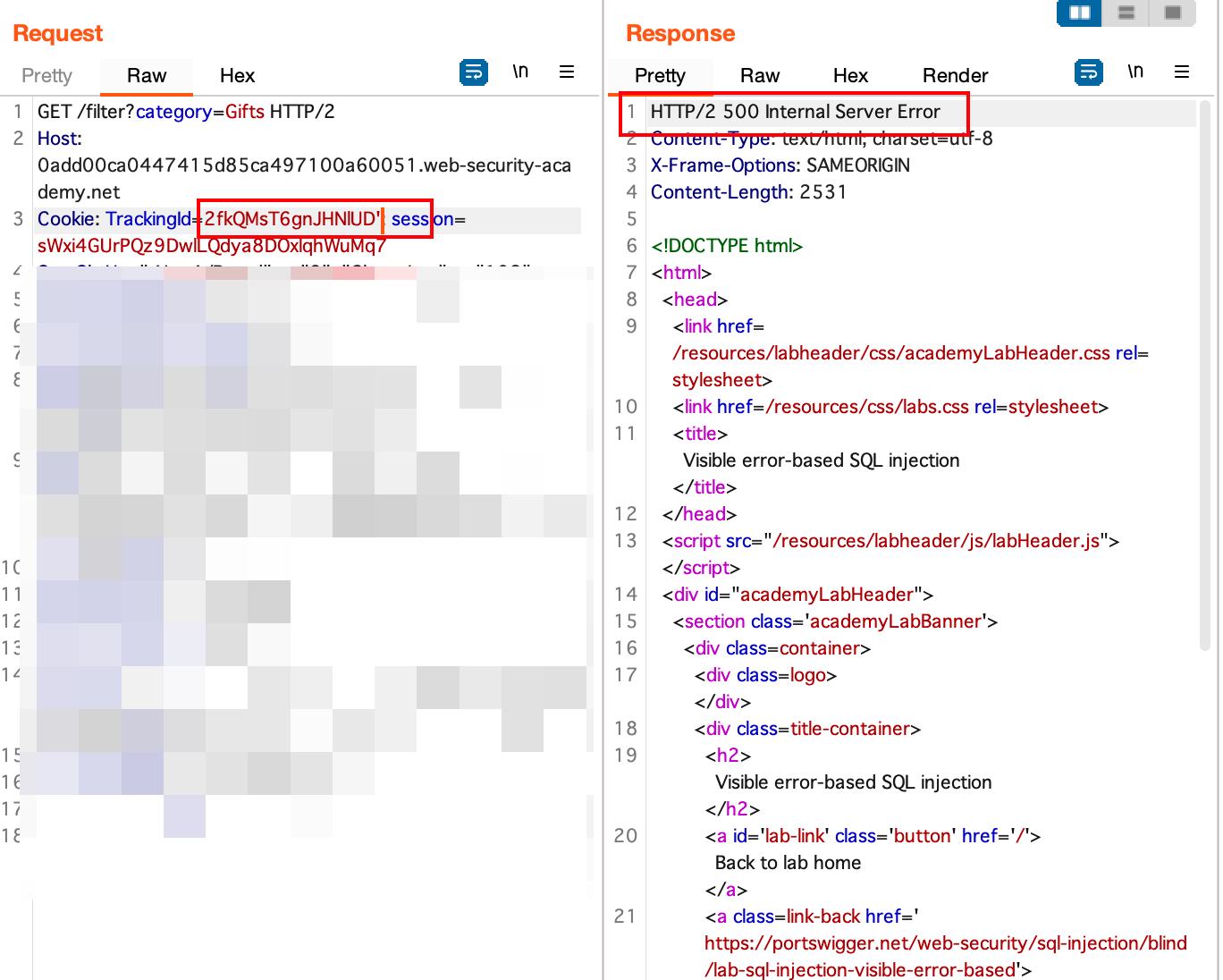Open the Response panel hamburger options menu
1223x980 pixels.
pyautogui.click(x=1182, y=72)
